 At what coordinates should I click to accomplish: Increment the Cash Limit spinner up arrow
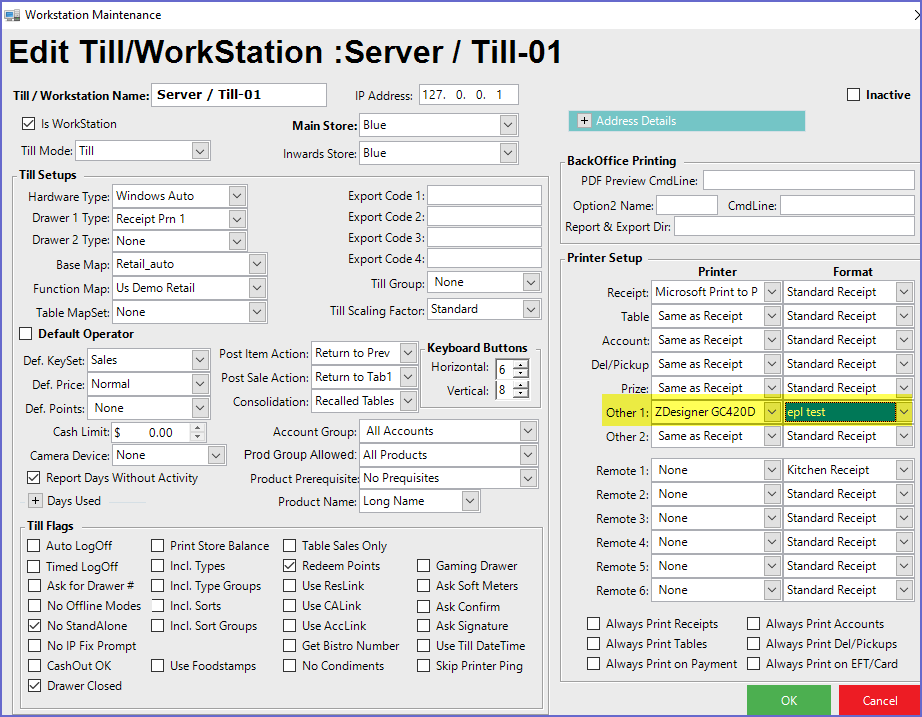(x=197, y=428)
